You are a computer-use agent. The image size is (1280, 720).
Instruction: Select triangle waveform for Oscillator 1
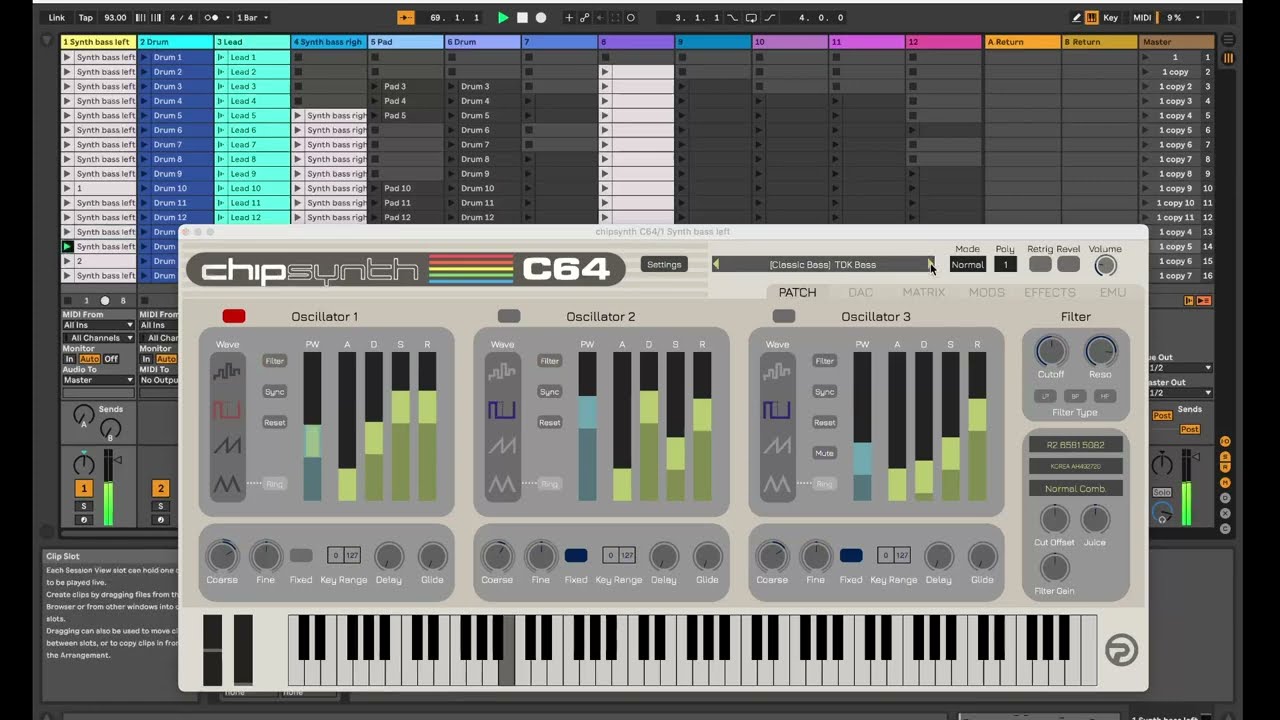tap(227, 485)
